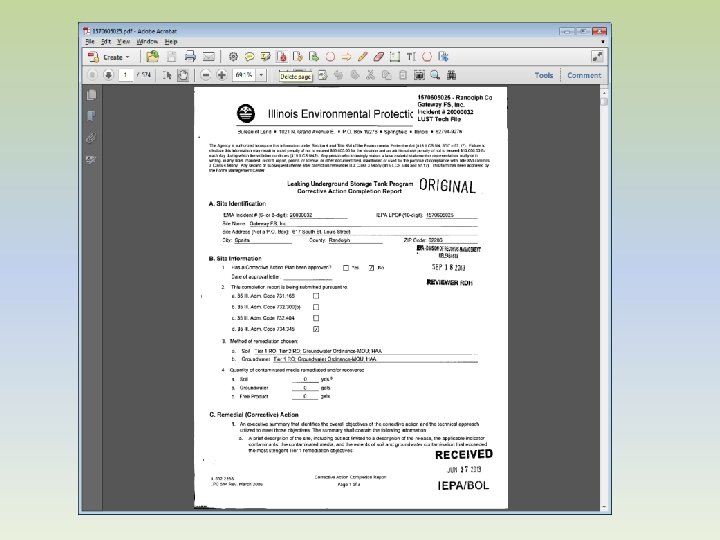
Task: Select the arrow drawing tool
Action: point(346,56)
